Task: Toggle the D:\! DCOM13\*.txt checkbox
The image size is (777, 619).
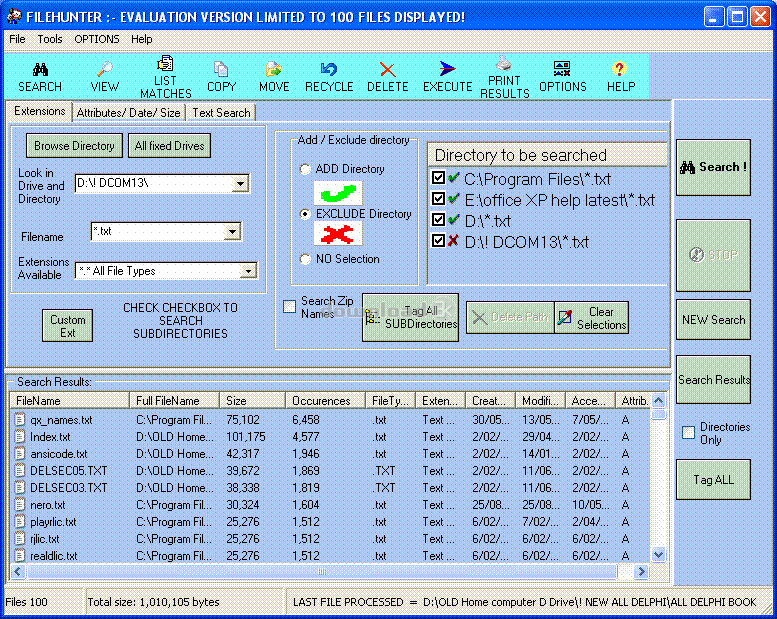Action: (438, 241)
